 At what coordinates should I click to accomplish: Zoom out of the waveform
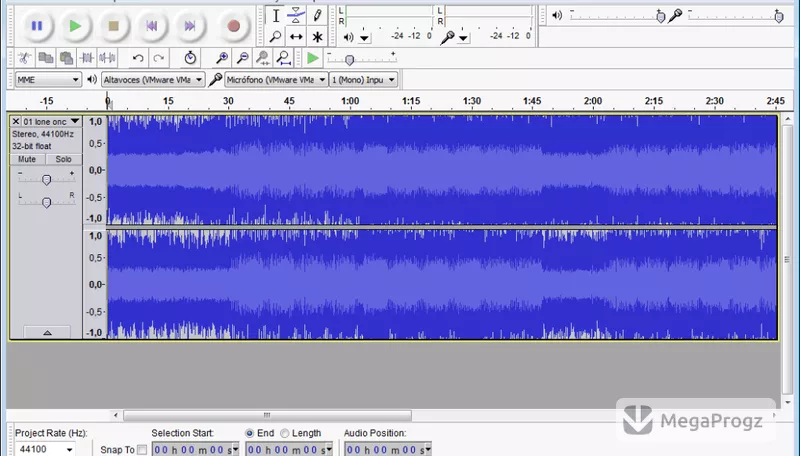[243, 58]
